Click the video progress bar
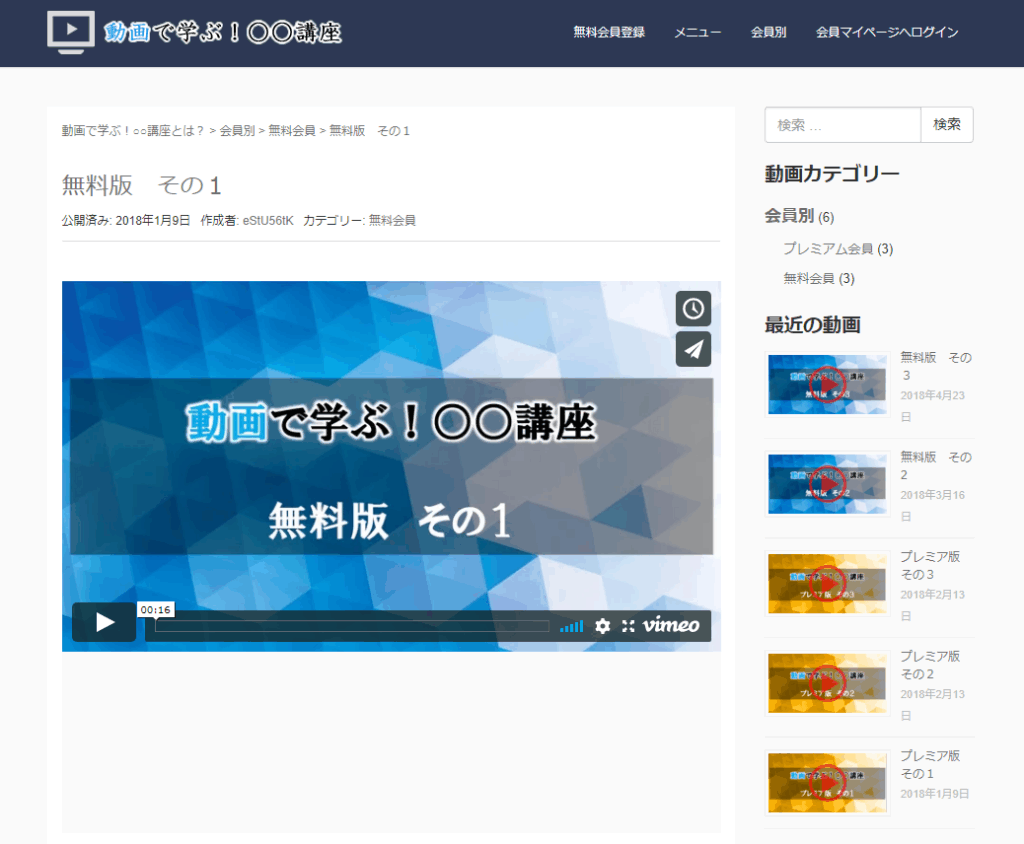The width and height of the screenshot is (1024, 844). tap(352, 626)
